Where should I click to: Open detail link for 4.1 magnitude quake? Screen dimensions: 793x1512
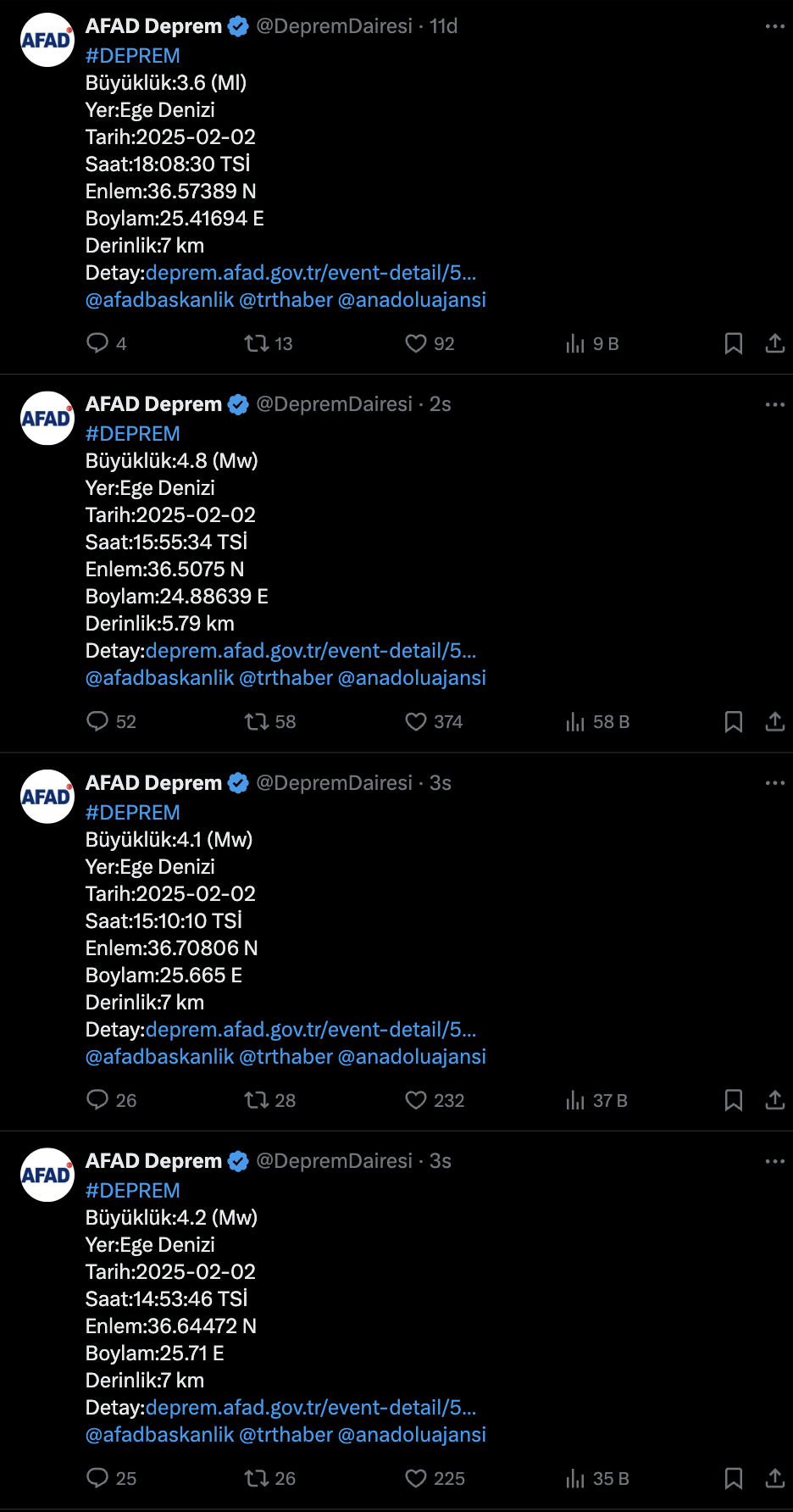[x=311, y=1029]
